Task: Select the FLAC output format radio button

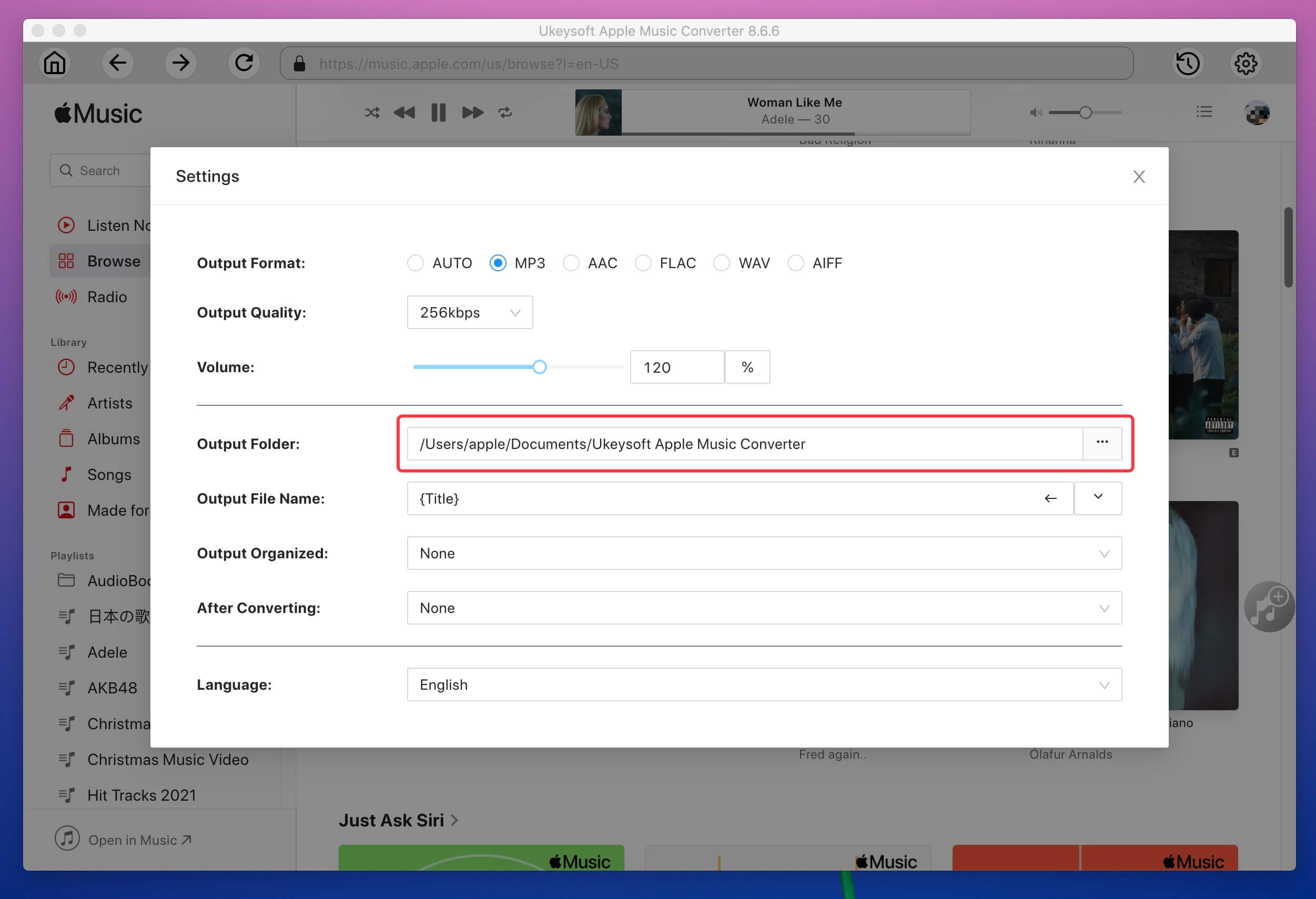Action: 643,262
